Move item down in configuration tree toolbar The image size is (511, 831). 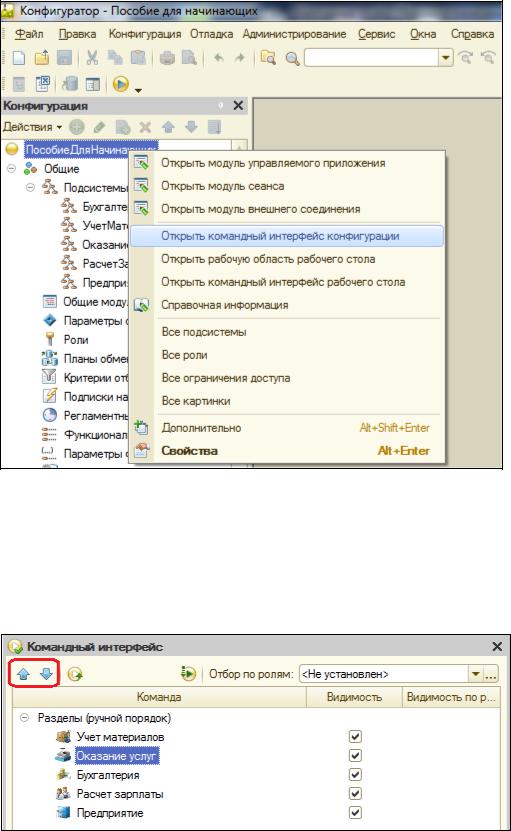(x=191, y=127)
